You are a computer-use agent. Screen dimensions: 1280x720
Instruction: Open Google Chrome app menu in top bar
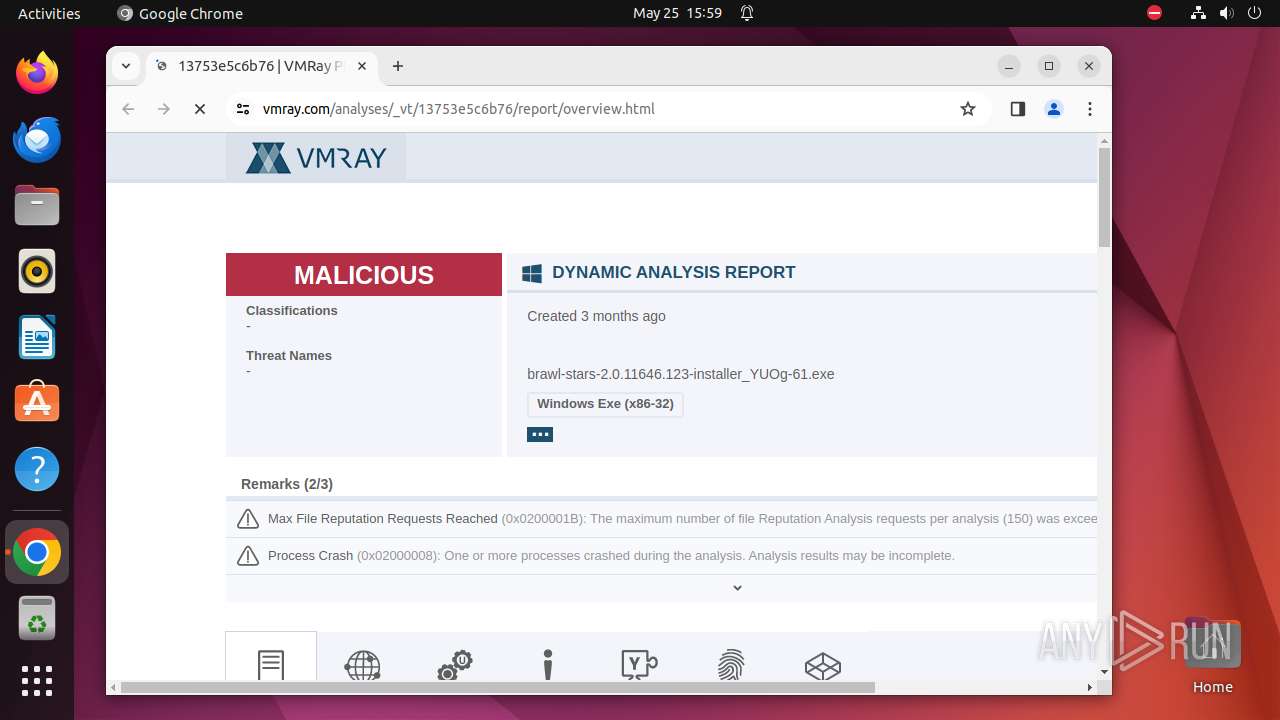tap(180, 13)
